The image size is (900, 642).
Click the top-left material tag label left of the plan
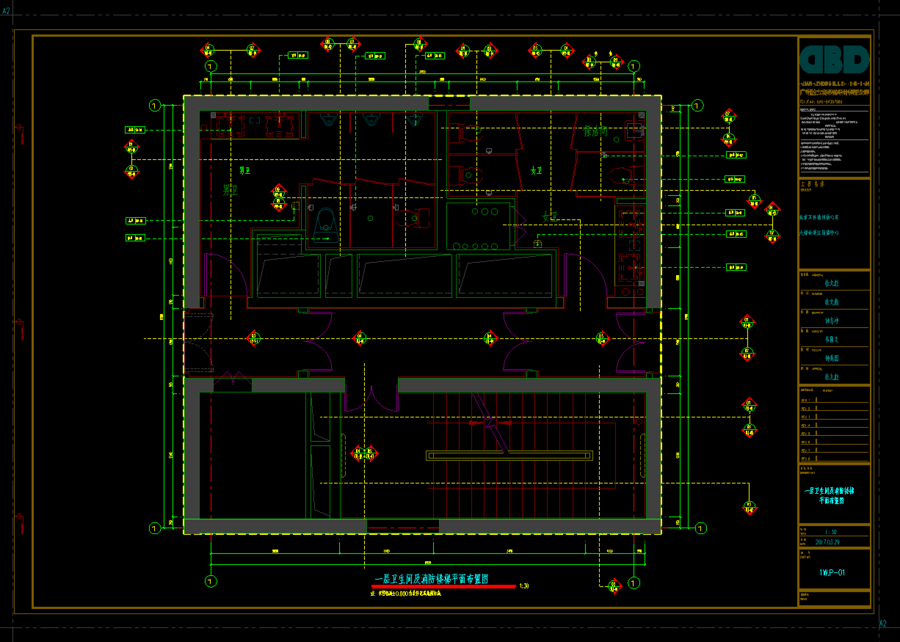(x=135, y=130)
